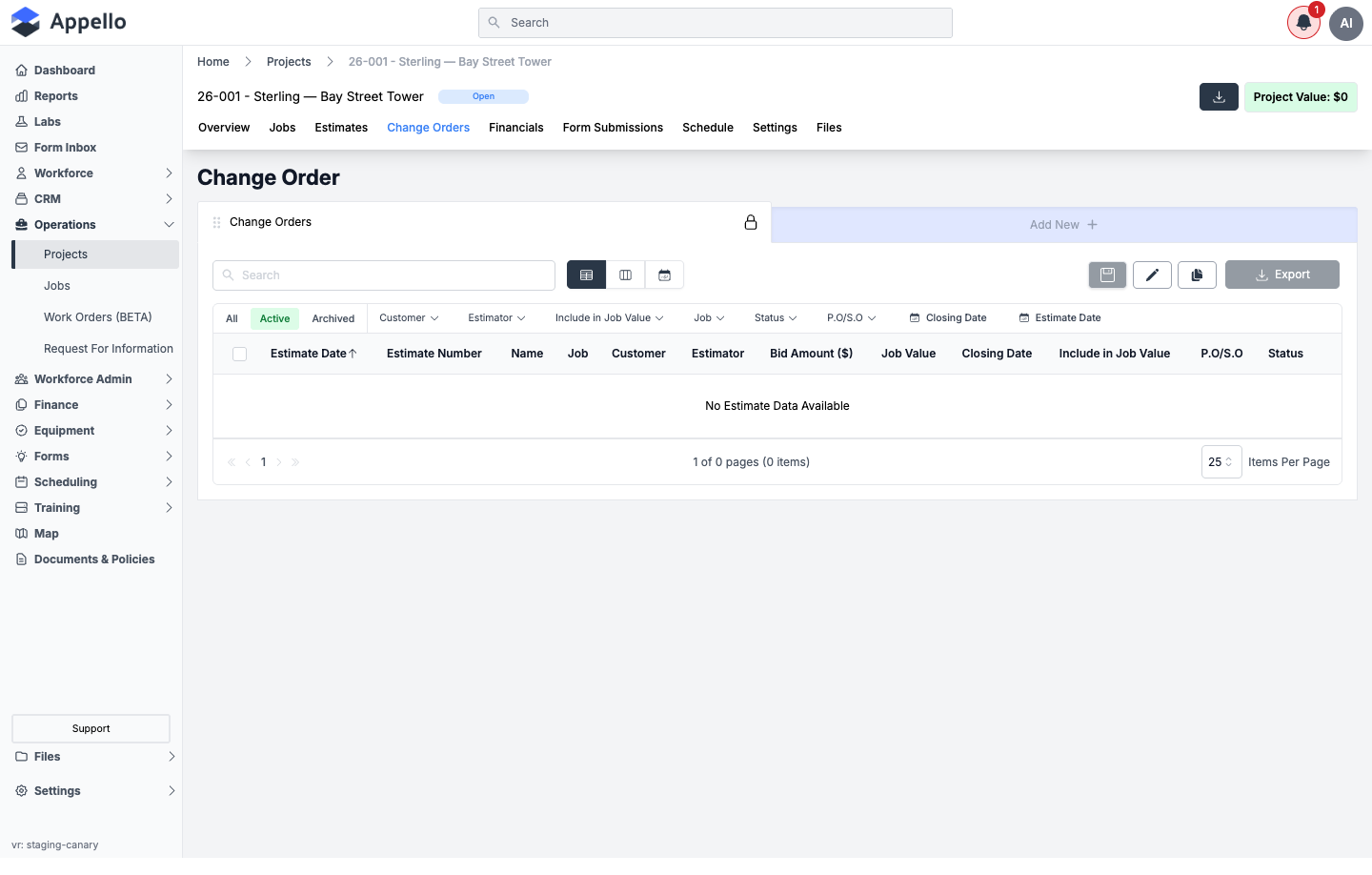Open Work Orders (BETA) in sidebar

point(98,317)
